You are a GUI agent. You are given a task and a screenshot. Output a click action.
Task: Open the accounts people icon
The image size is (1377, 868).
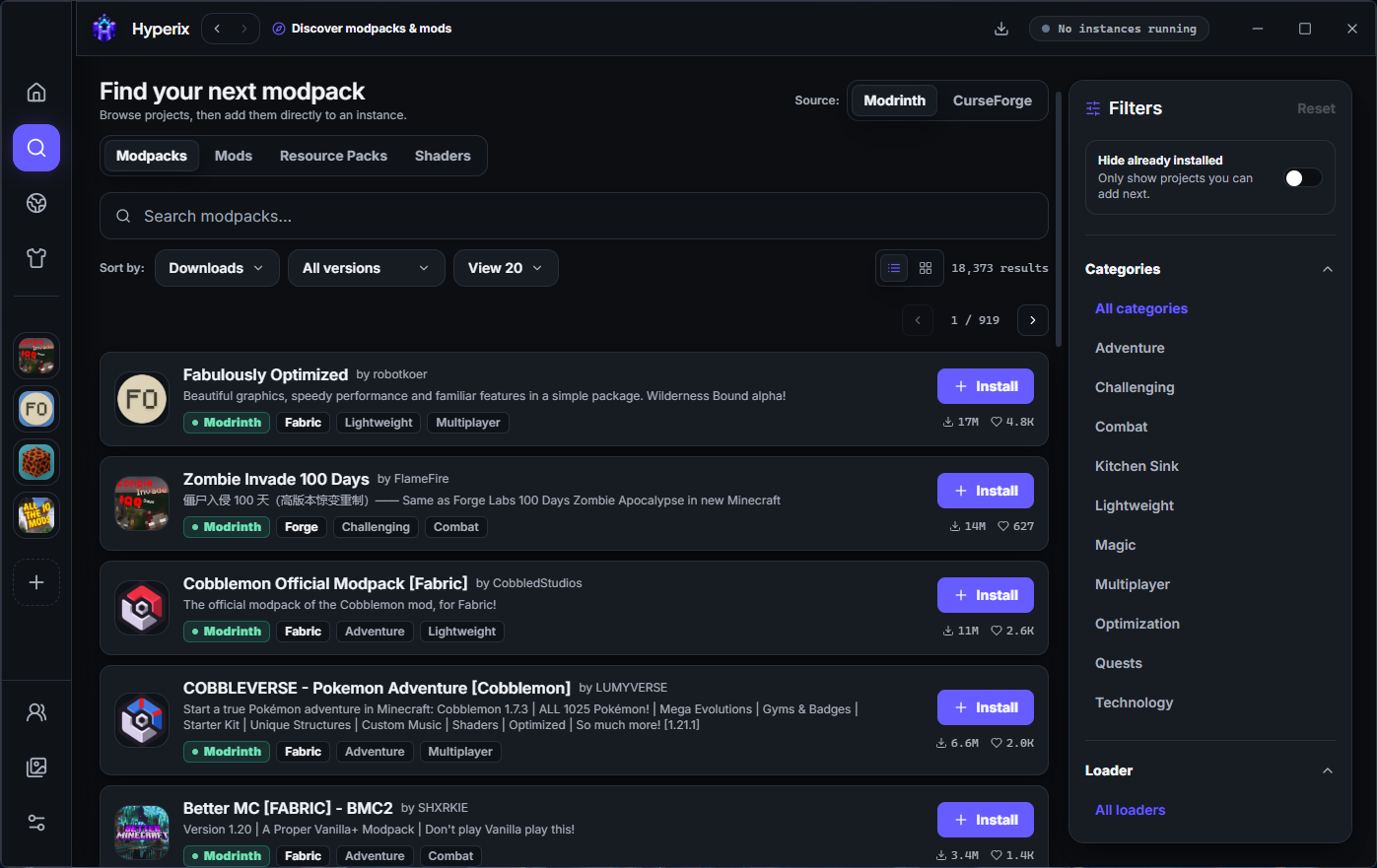36,712
